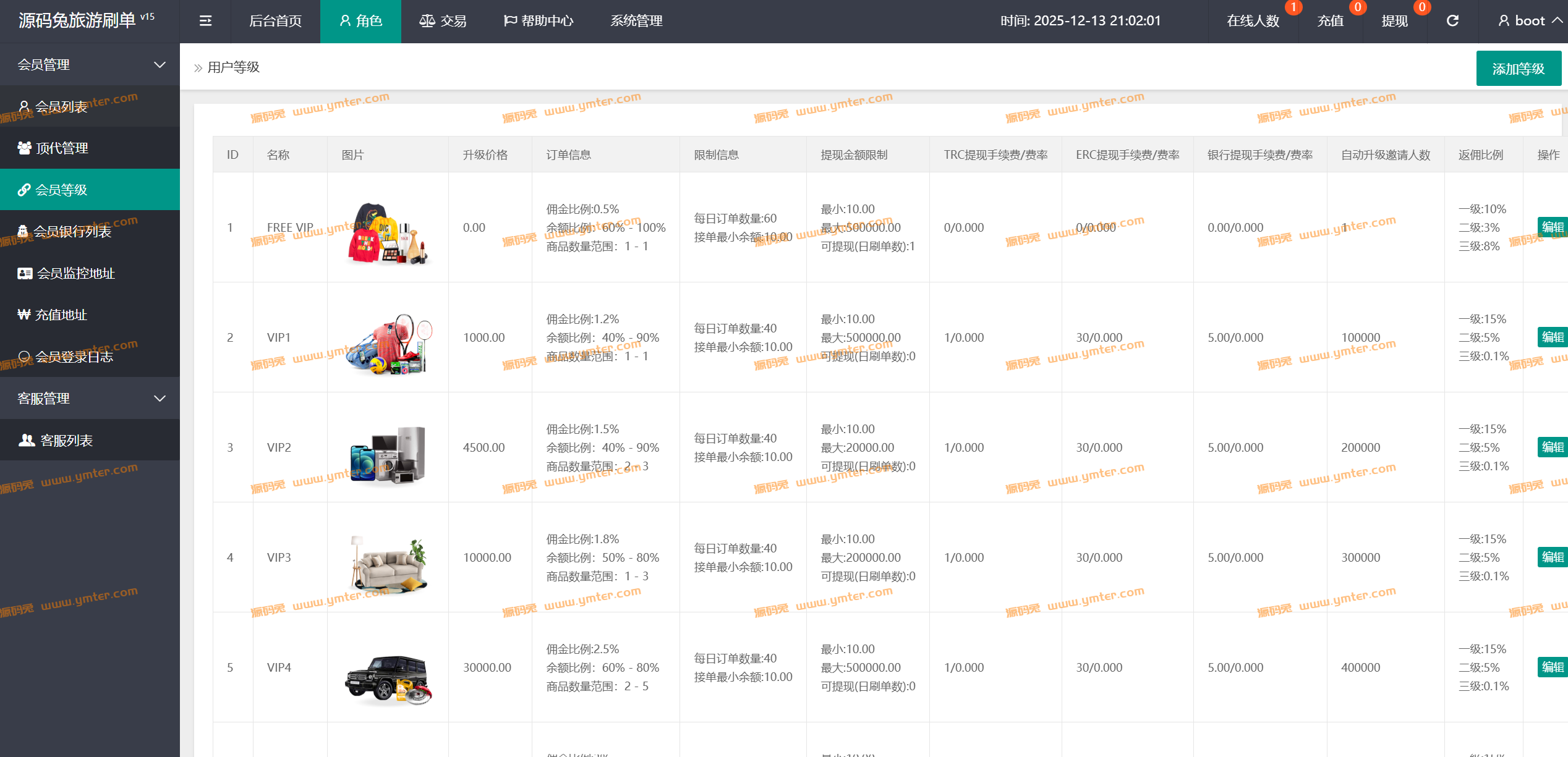Collapse the 会员管理 sidebar section
This screenshot has width=1568, height=757.
[x=160, y=64]
